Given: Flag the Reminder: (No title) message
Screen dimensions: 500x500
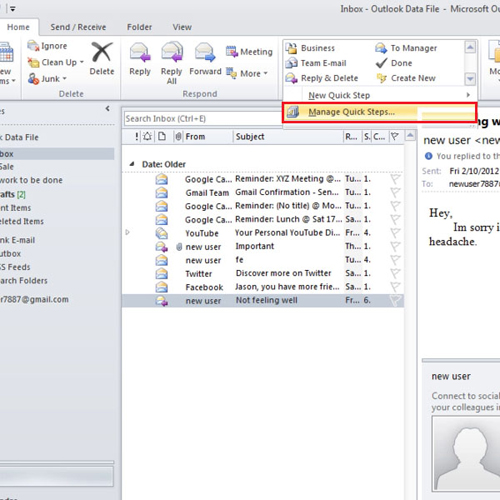Looking at the screenshot, I should [x=395, y=206].
